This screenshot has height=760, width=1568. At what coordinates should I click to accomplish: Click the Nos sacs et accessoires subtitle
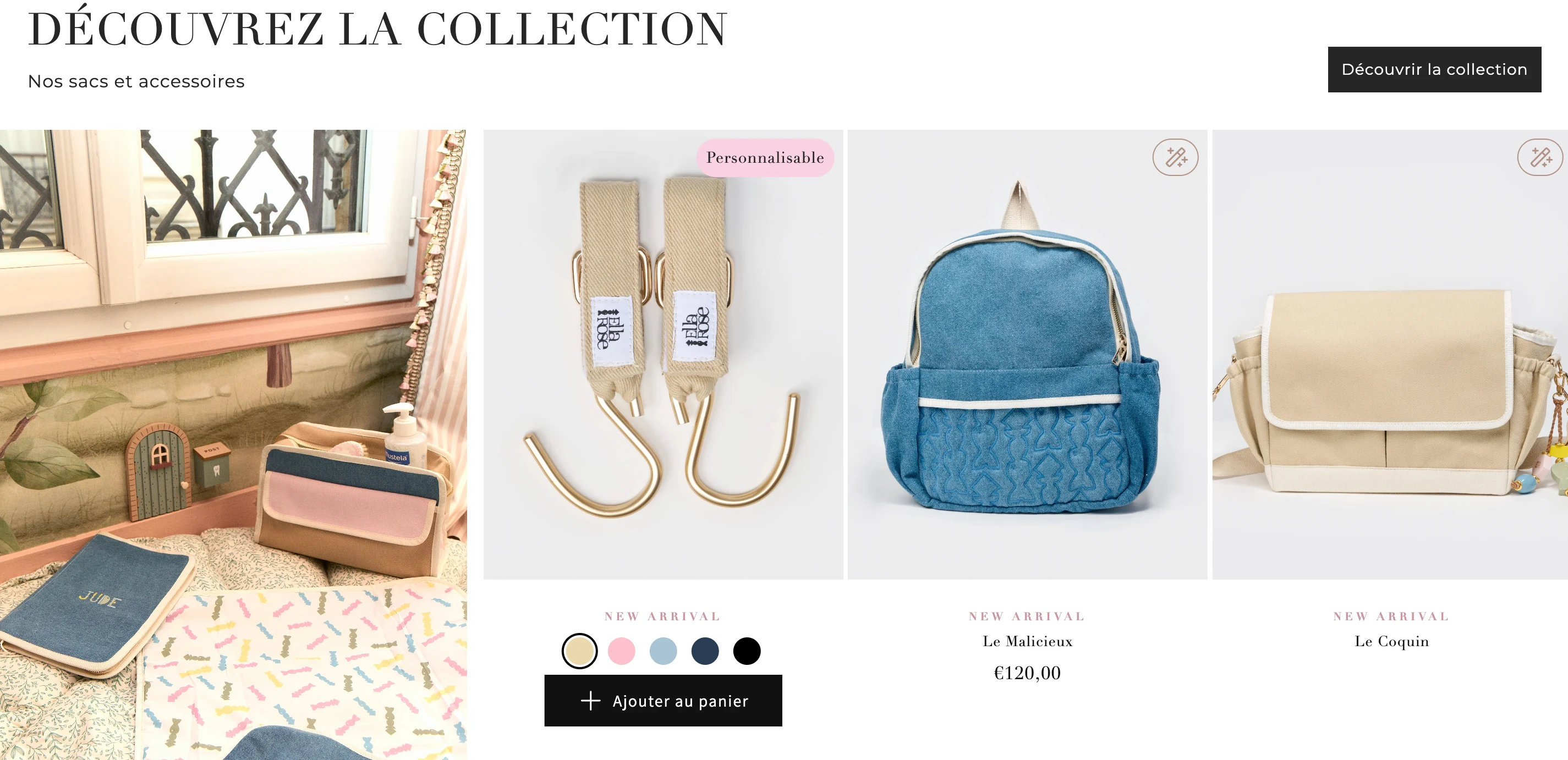pos(136,81)
